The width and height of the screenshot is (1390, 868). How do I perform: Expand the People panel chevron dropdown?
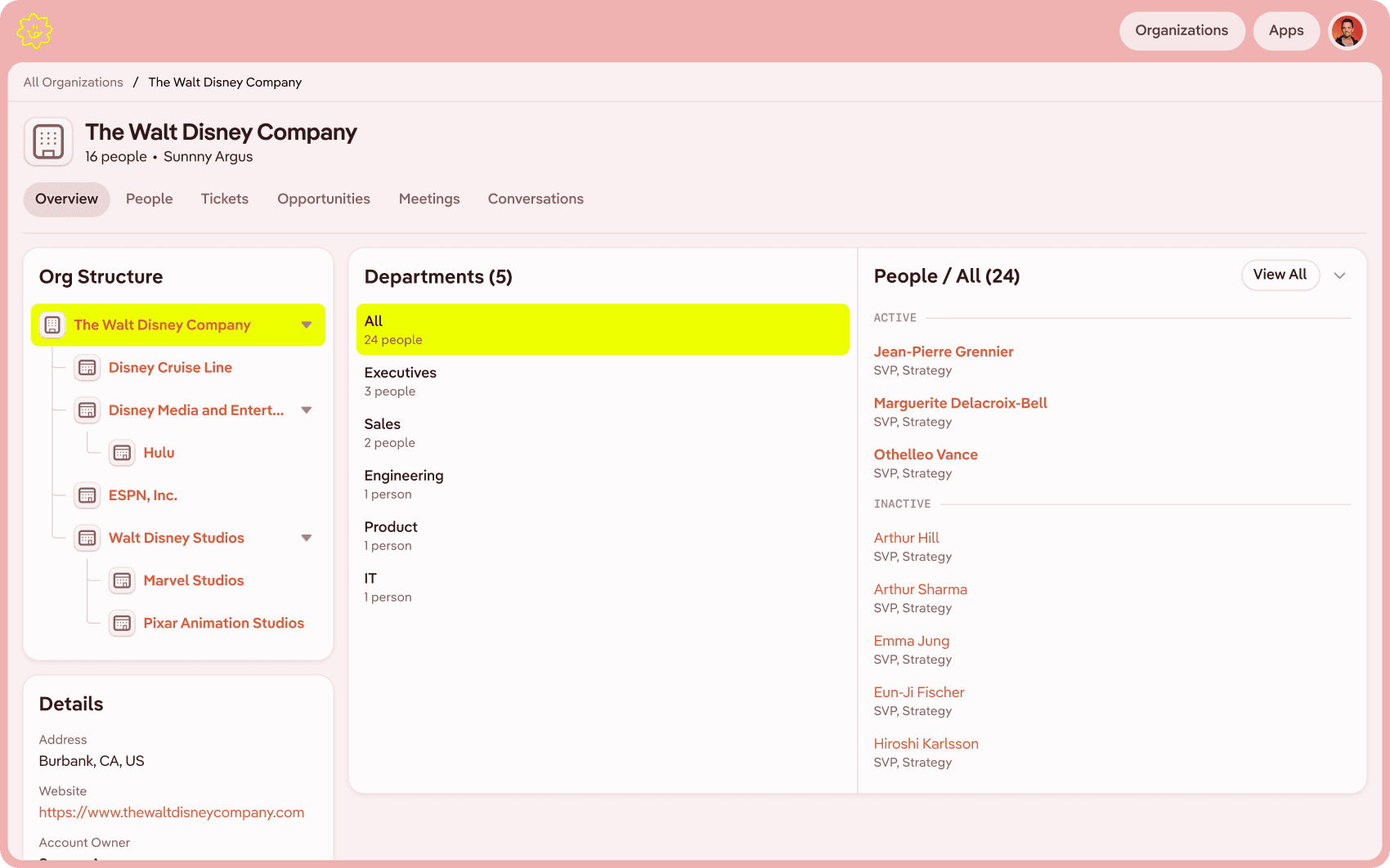coord(1339,275)
